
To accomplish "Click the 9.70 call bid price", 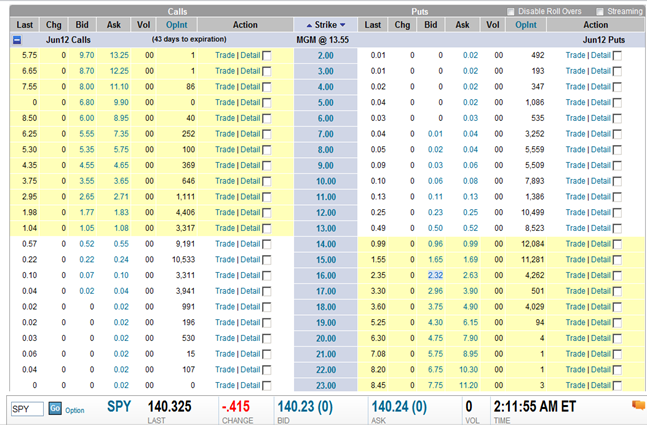I will [87, 55].
